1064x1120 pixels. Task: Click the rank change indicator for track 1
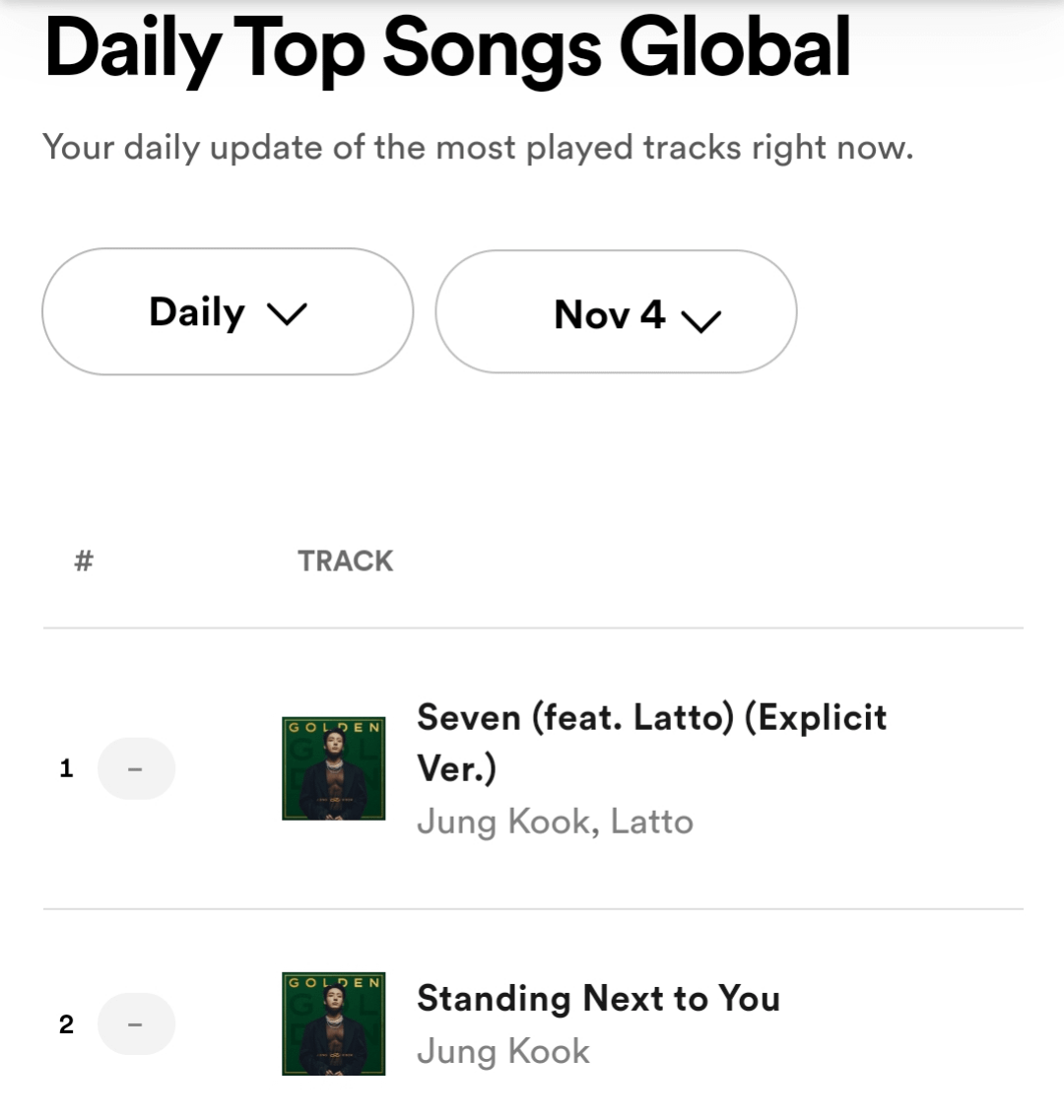[136, 768]
